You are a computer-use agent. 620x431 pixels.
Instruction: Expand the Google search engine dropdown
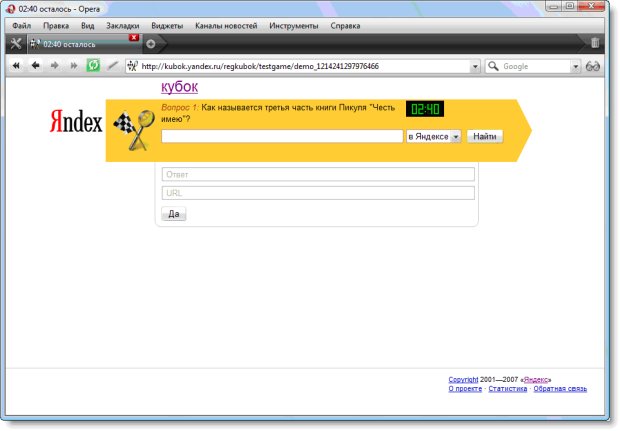point(576,66)
